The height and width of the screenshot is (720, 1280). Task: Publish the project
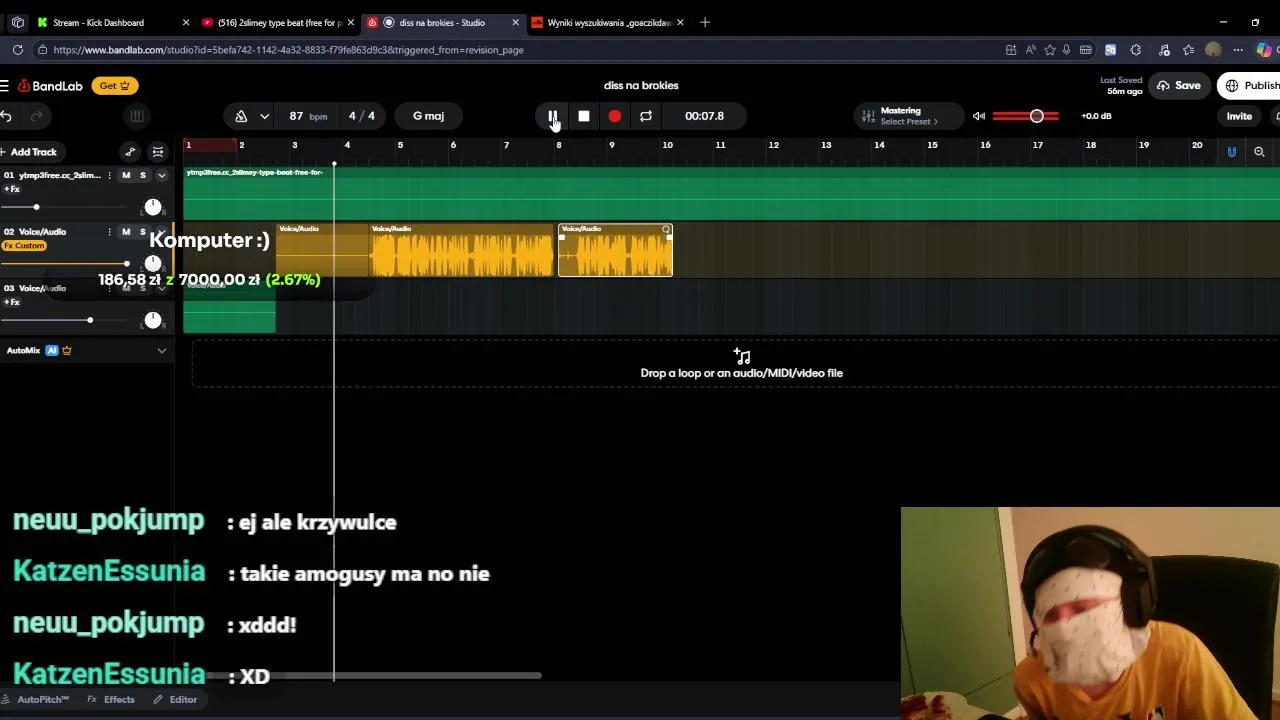(1250, 86)
